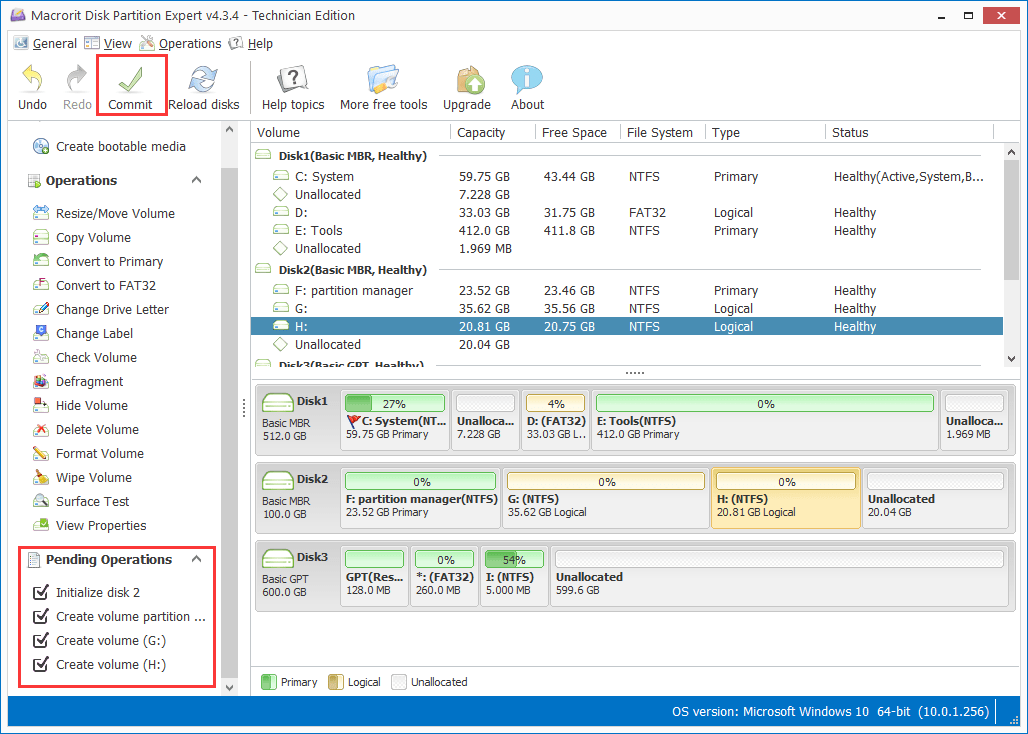Click the View Properties icon
Image resolution: width=1028 pixels, height=734 pixels.
click(41, 525)
